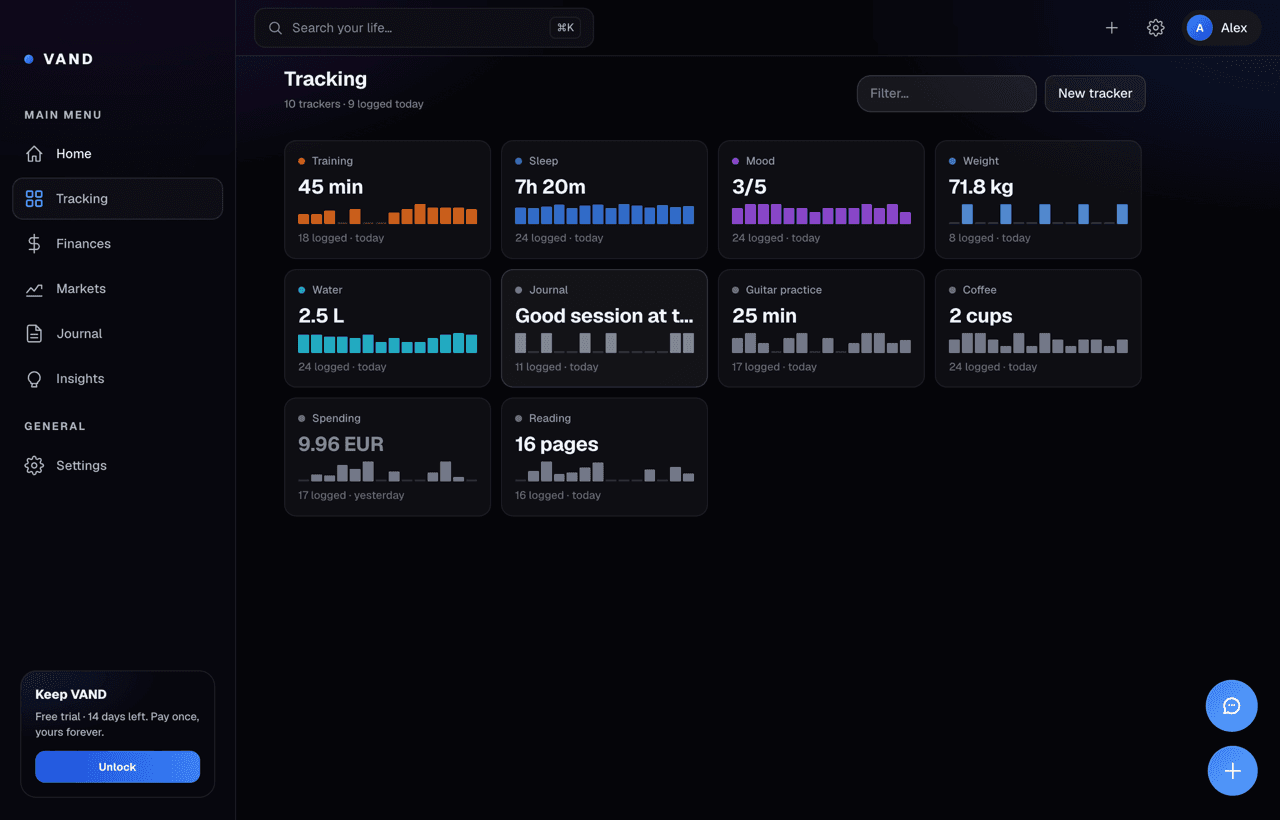
Task: Open the Spending tracker card
Action: tap(387, 457)
